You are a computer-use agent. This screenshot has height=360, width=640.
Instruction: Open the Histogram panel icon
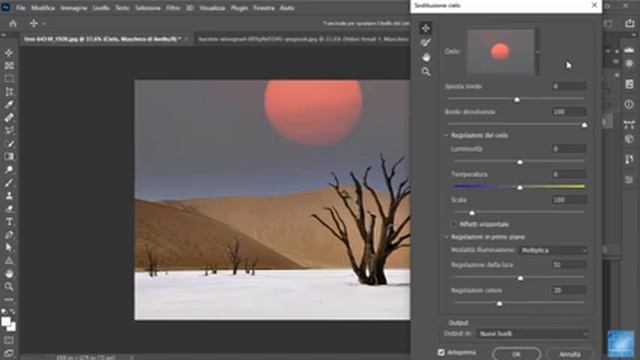(629, 50)
